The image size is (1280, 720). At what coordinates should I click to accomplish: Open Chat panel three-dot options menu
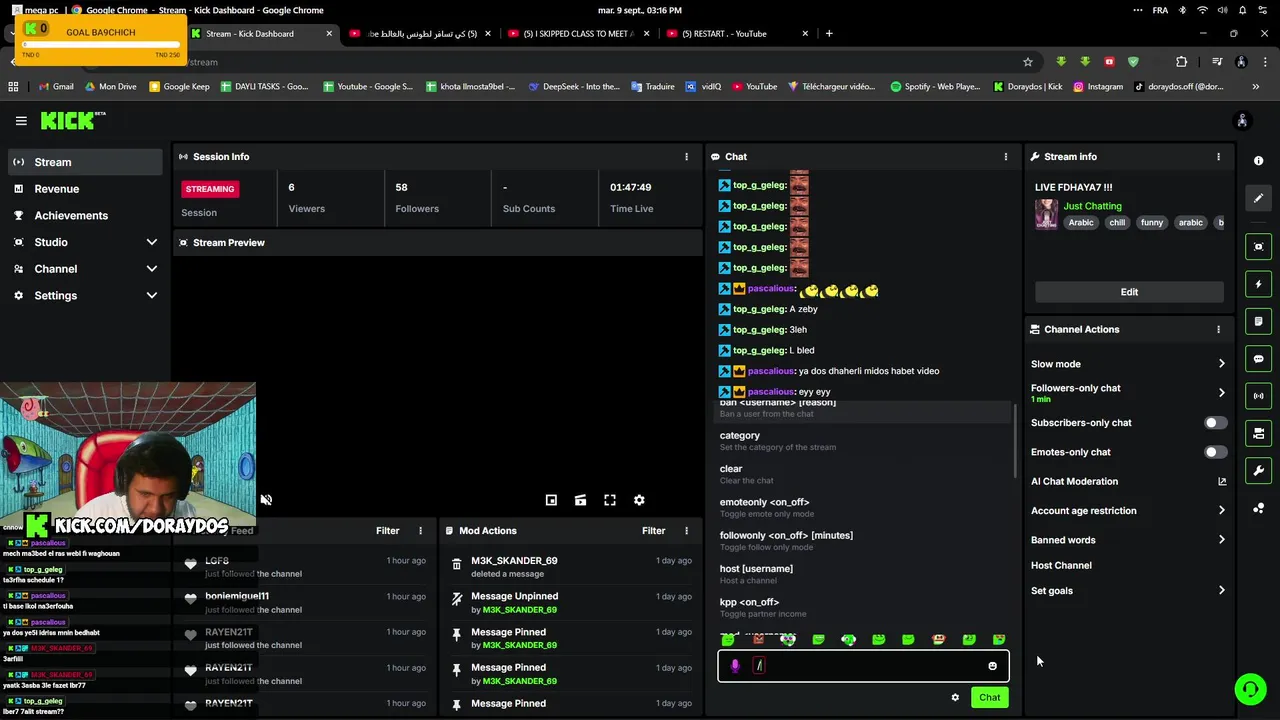click(x=1006, y=157)
